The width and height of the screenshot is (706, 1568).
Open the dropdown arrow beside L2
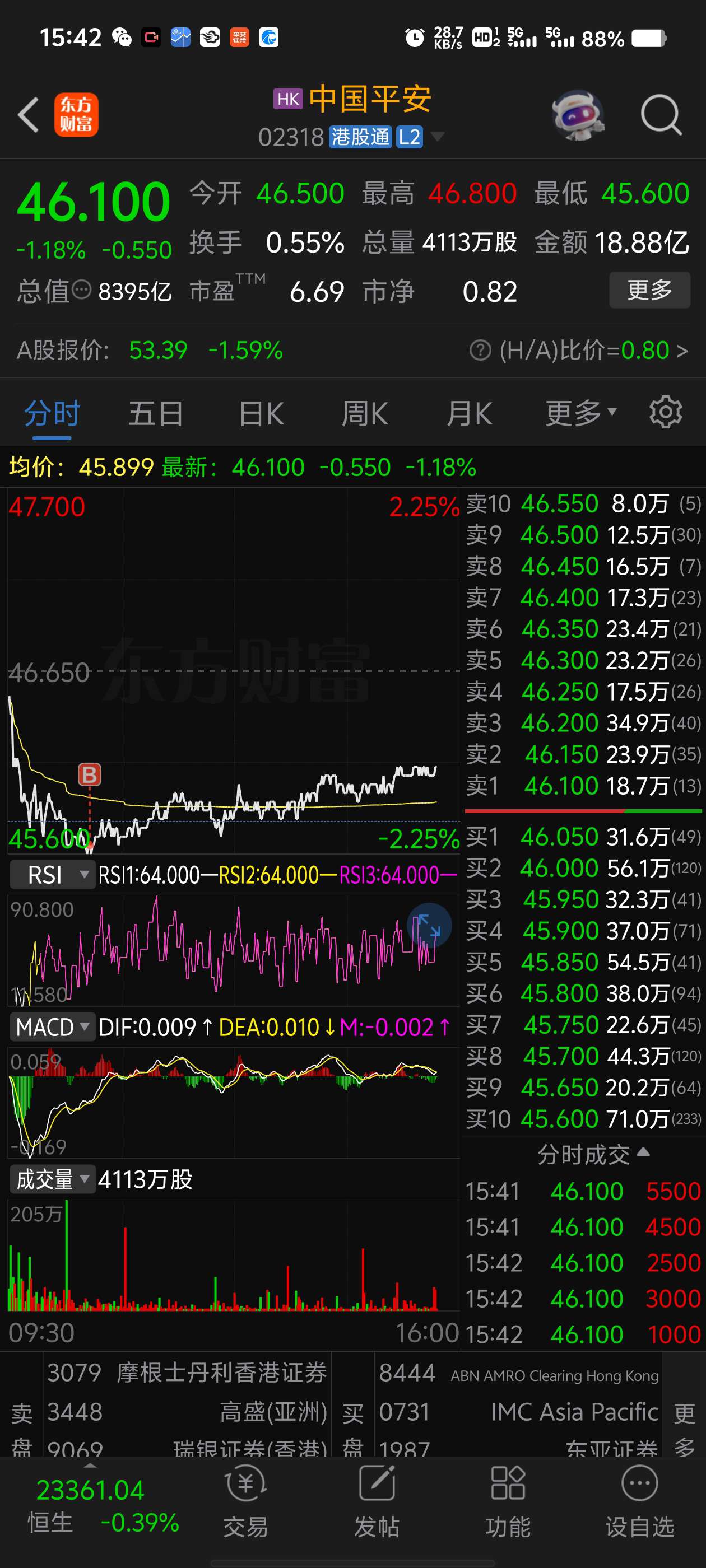pos(438,136)
